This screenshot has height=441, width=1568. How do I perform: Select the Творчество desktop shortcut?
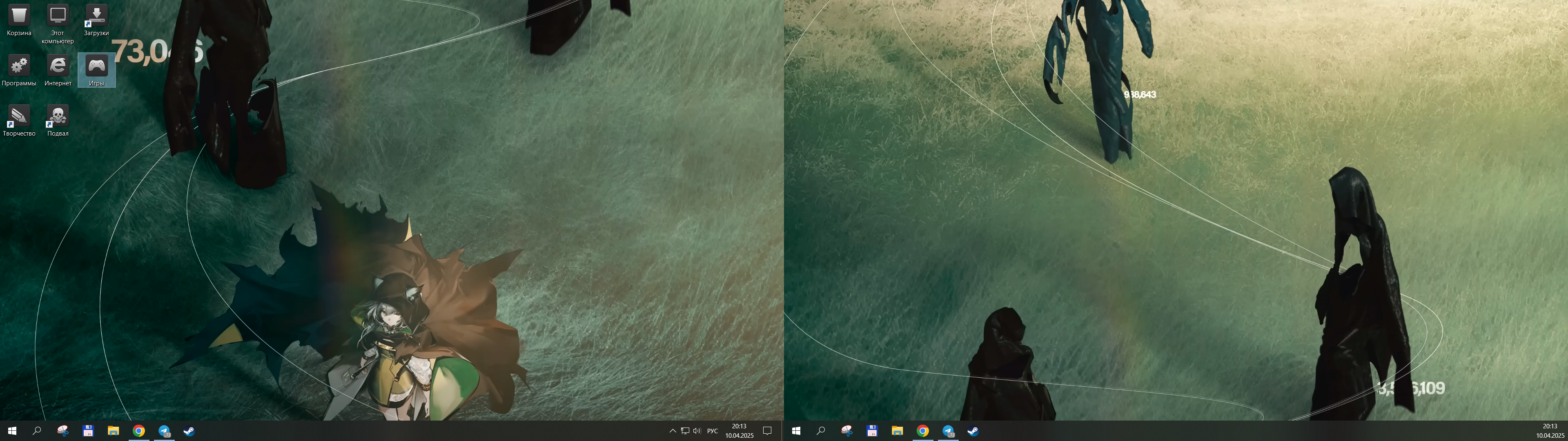[x=19, y=120]
